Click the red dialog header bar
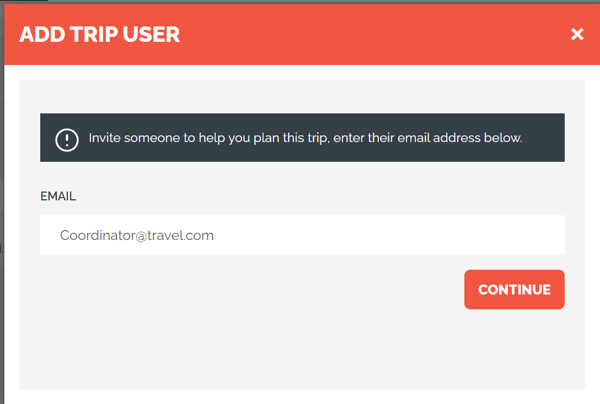Screen dimensions: 600x404 coord(350,35)
